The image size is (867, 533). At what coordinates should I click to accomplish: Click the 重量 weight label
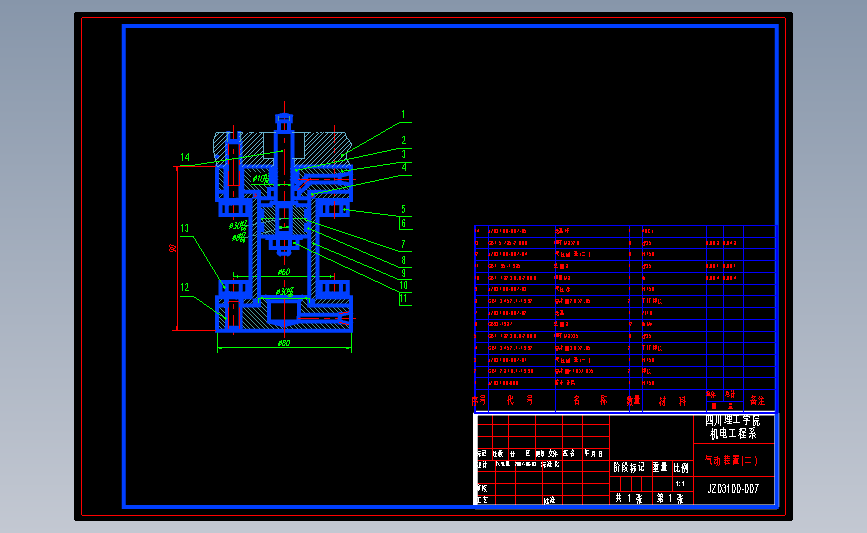point(660,467)
